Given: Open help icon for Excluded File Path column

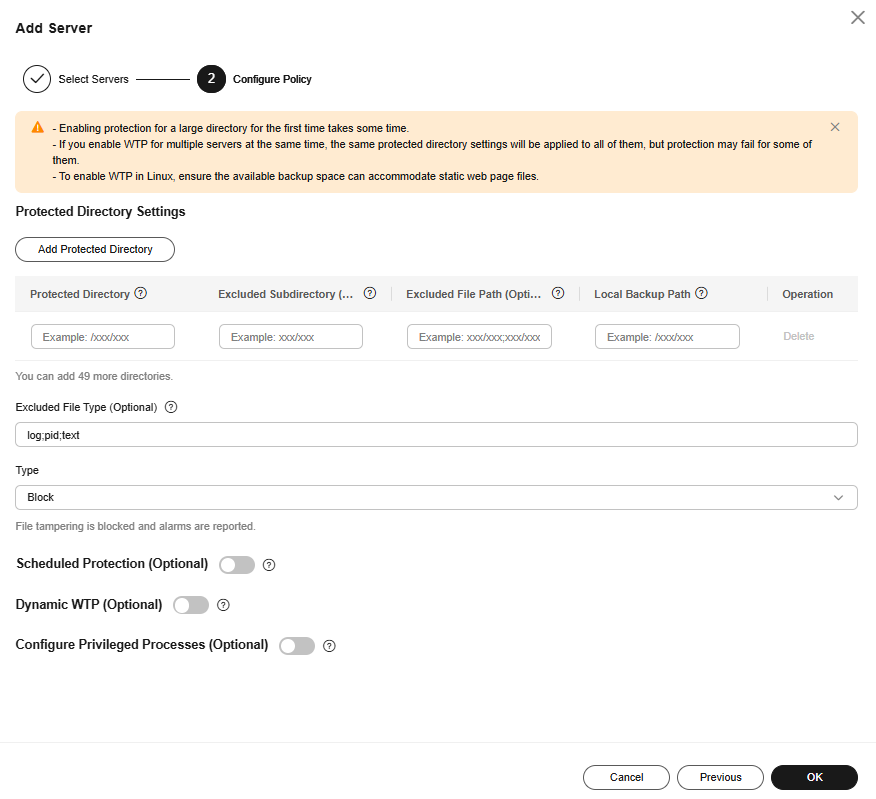Looking at the screenshot, I should [x=558, y=293].
